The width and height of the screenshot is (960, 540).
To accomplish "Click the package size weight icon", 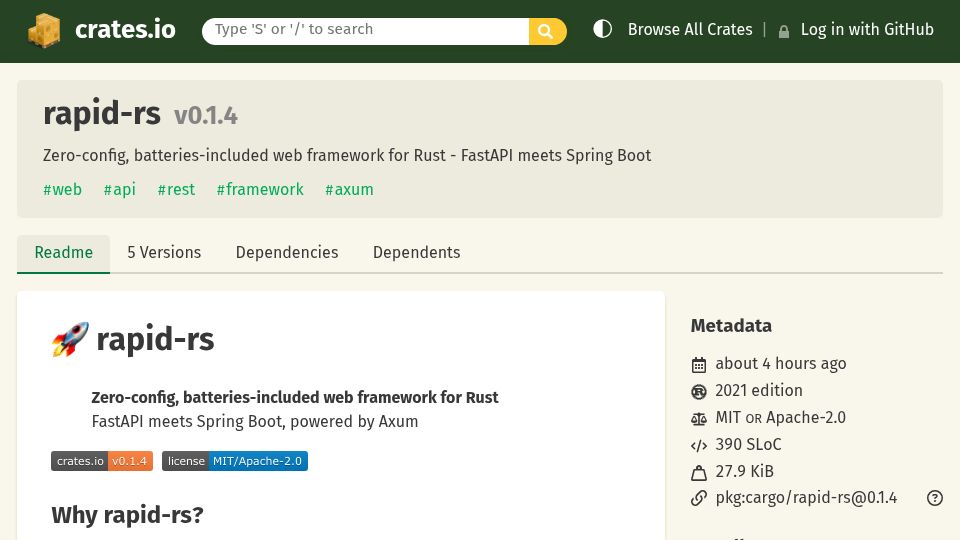I will click(699, 473).
